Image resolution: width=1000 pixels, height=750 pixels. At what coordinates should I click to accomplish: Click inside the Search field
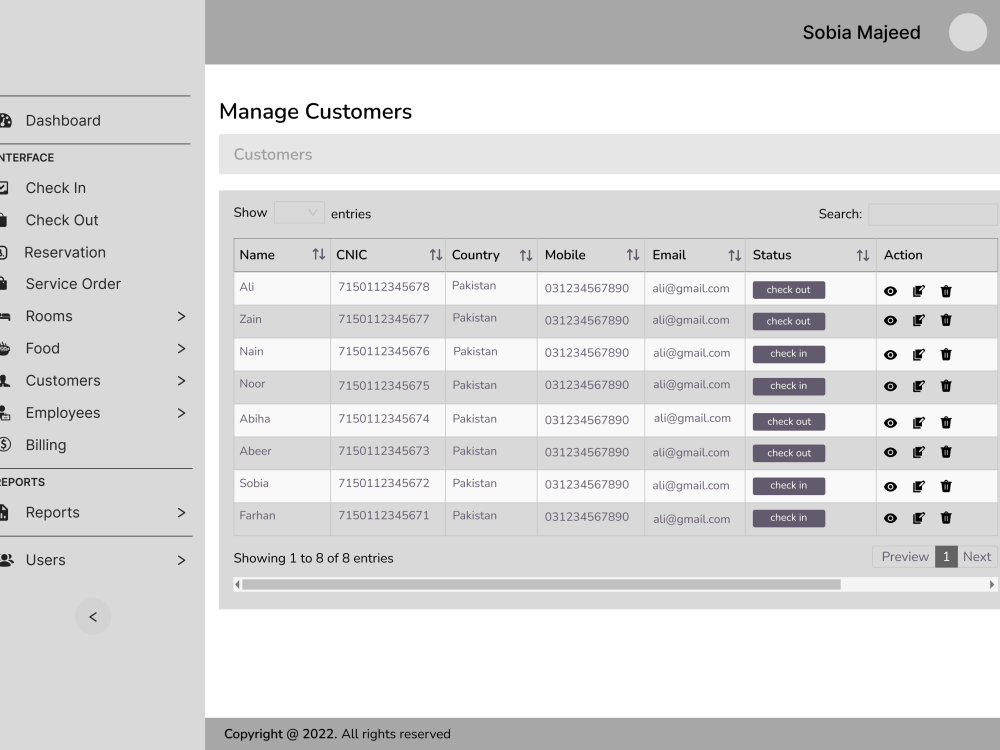[x=932, y=214]
